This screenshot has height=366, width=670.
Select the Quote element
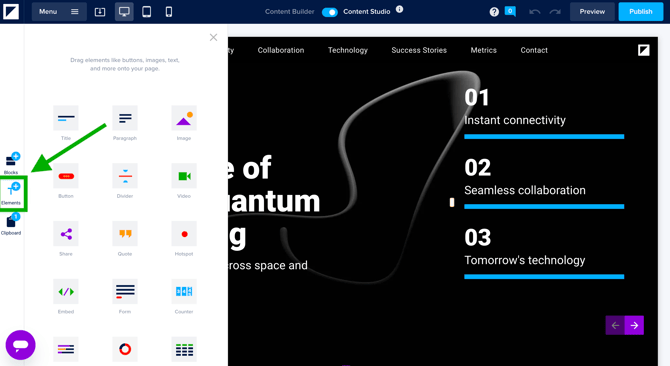point(125,234)
